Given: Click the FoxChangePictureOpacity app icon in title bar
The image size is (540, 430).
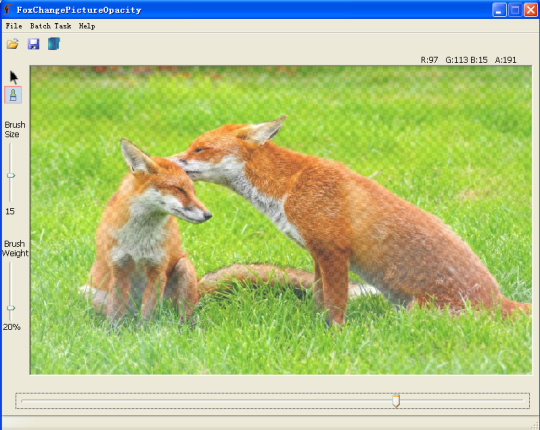Looking at the screenshot, I should click(8, 10).
